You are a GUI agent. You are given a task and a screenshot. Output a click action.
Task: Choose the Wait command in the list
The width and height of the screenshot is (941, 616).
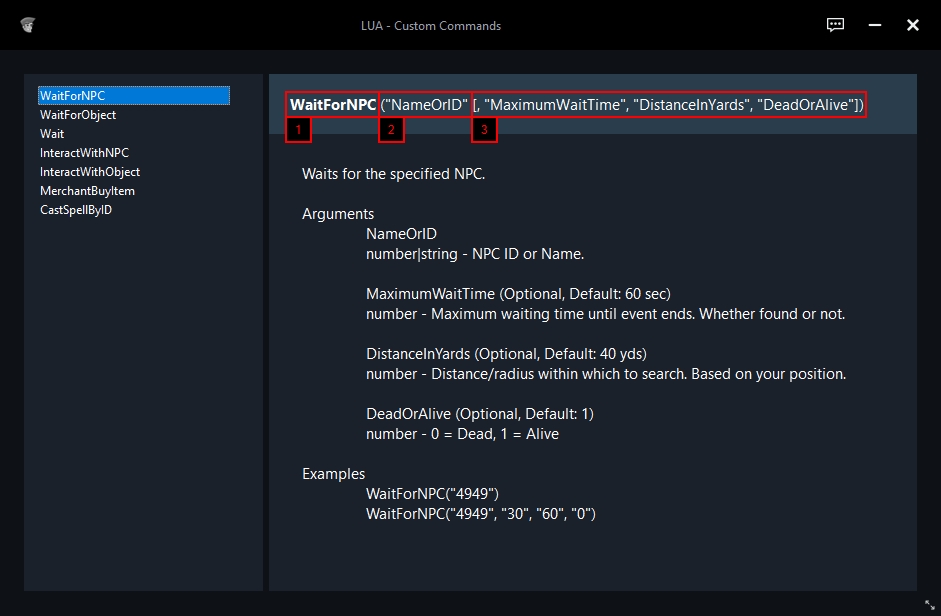click(52, 134)
